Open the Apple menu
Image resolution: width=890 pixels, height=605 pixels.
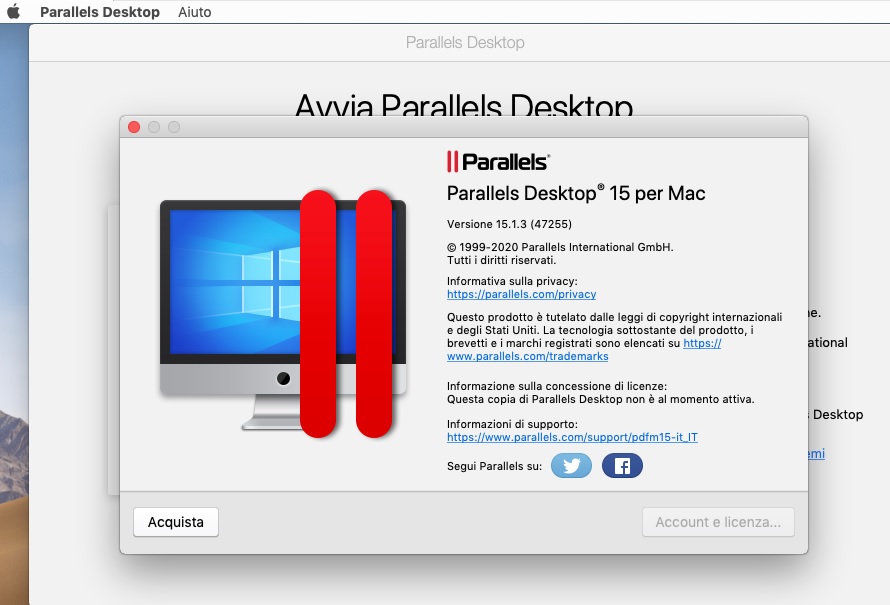[x=14, y=11]
